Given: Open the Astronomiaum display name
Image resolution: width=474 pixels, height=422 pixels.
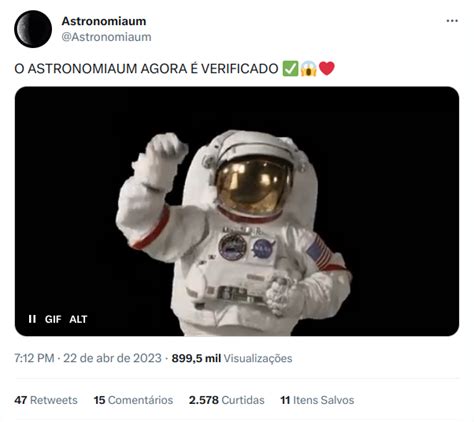Looking at the screenshot, I should (x=104, y=21).
